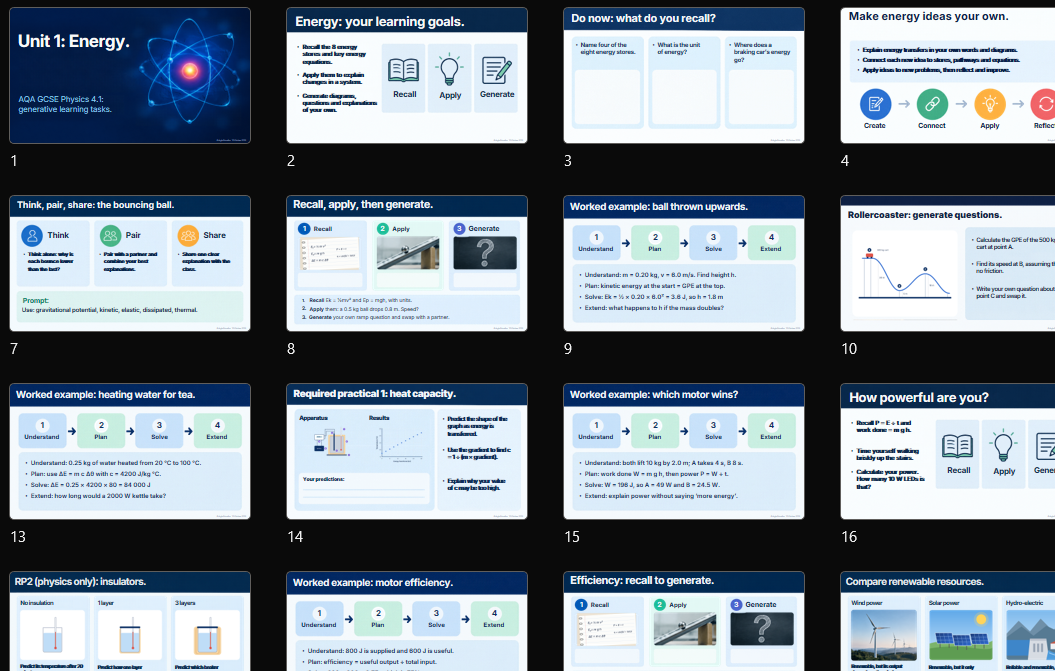Viewport: 1055px width, 671px height.
Task: Select the 'Efficiency: recall to generate.' slide
Action: (684, 621)
